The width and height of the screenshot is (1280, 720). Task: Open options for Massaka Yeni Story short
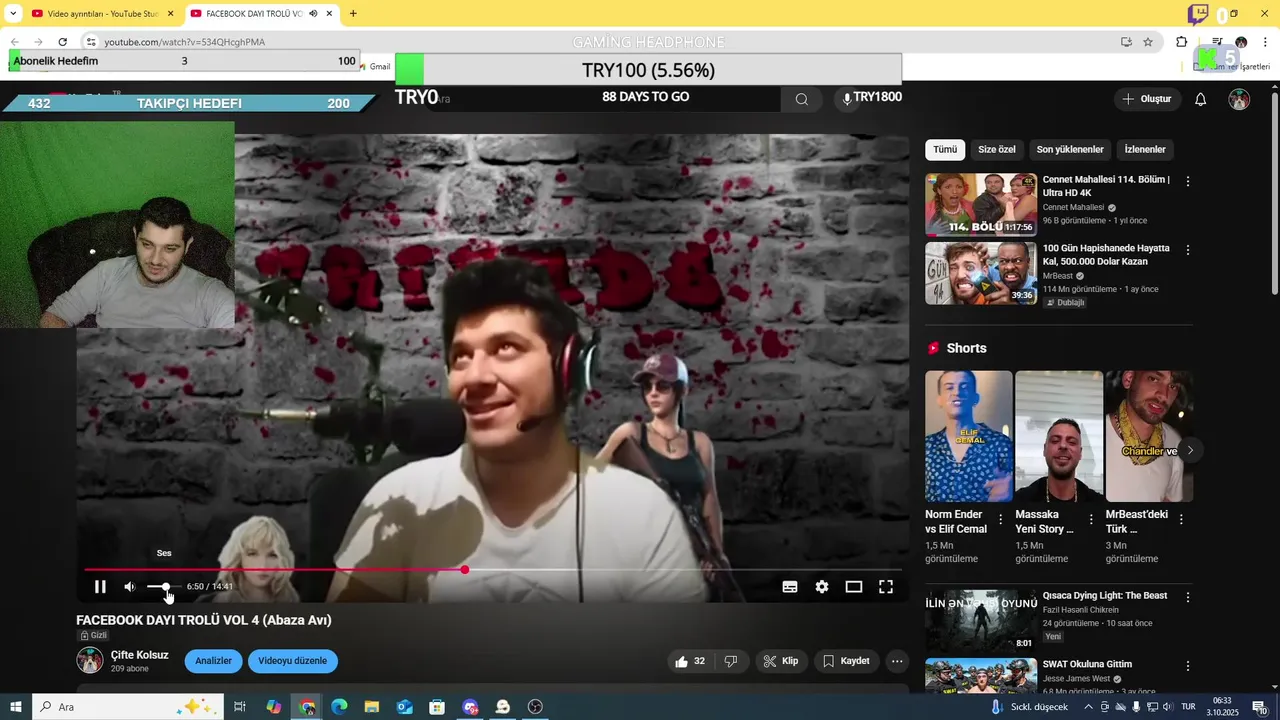(x=1091, y=520)
